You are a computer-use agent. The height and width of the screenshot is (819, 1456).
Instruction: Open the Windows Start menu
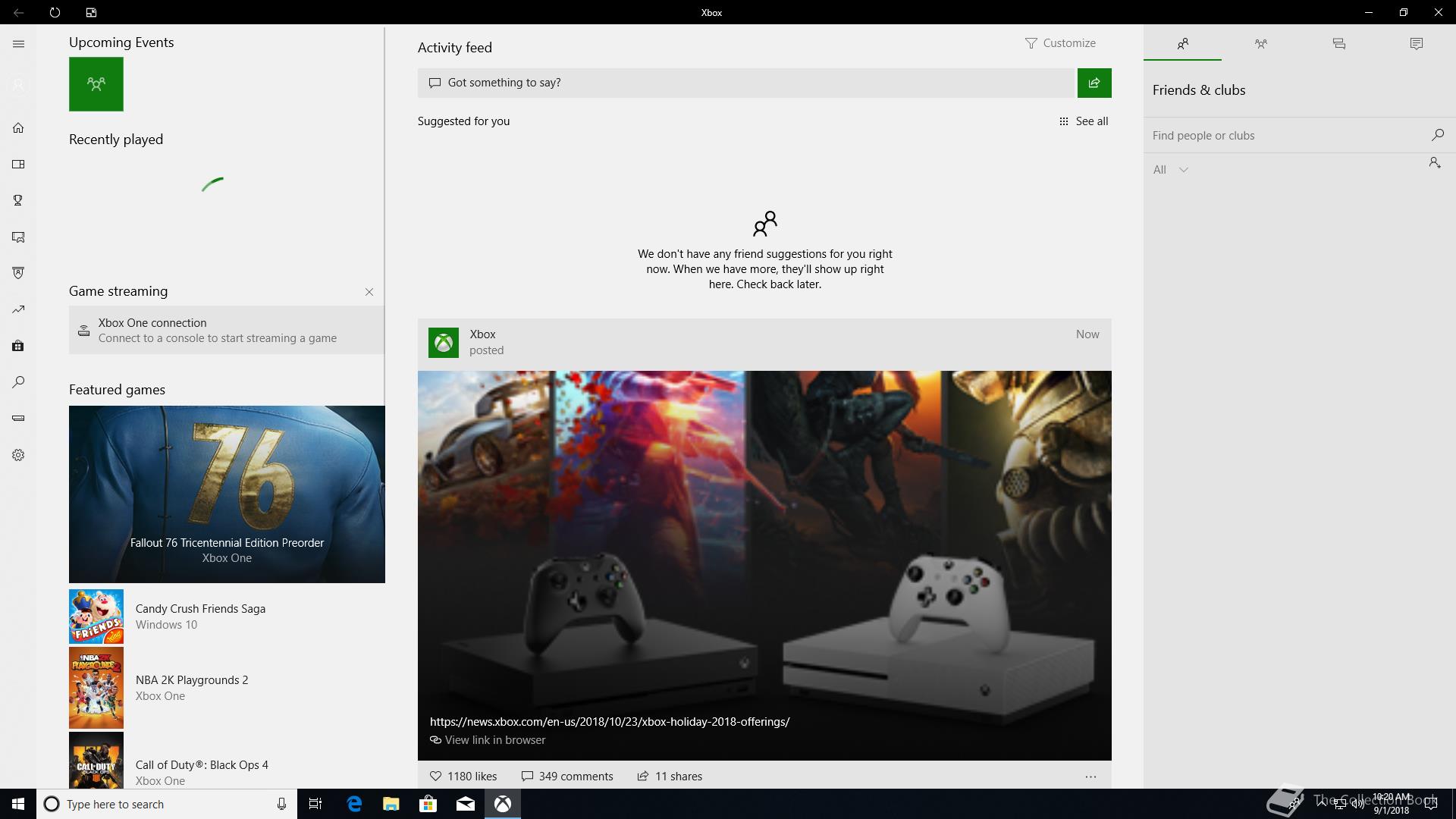pos(18,804)
